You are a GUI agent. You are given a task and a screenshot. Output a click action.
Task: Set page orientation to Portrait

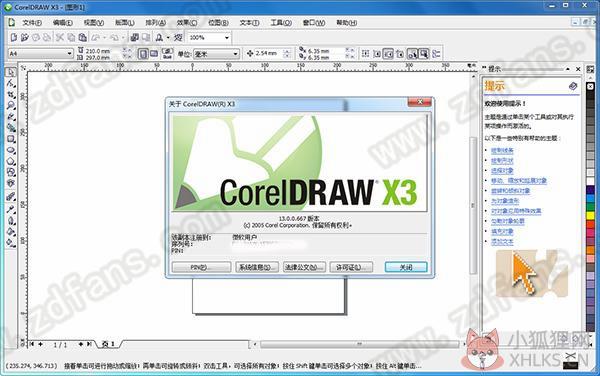coord(143,54)
